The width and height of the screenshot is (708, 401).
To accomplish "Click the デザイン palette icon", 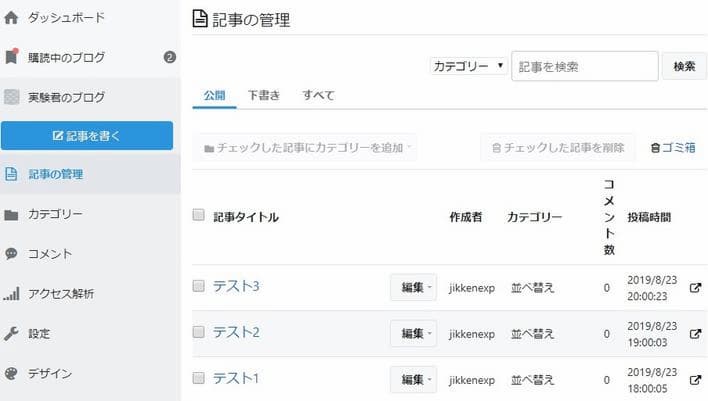I will [x=11, y=373].
